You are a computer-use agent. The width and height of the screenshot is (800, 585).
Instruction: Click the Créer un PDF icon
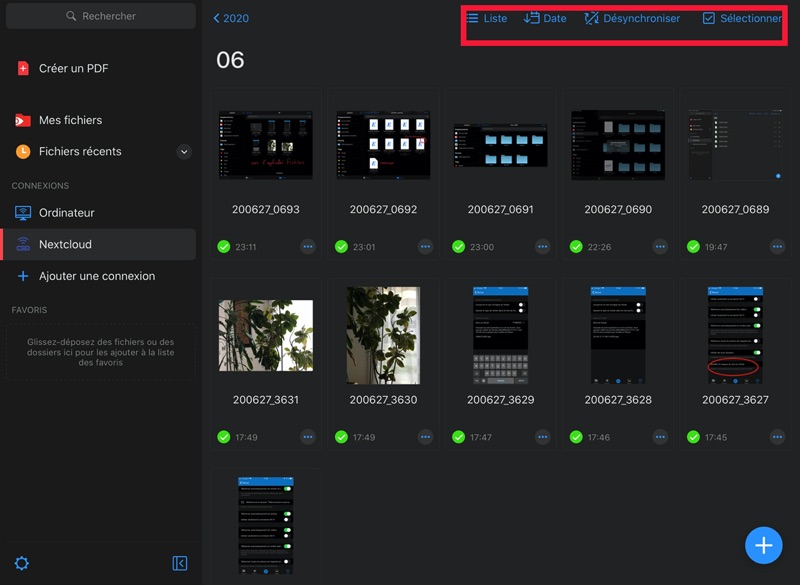click(x=22, y=69)
